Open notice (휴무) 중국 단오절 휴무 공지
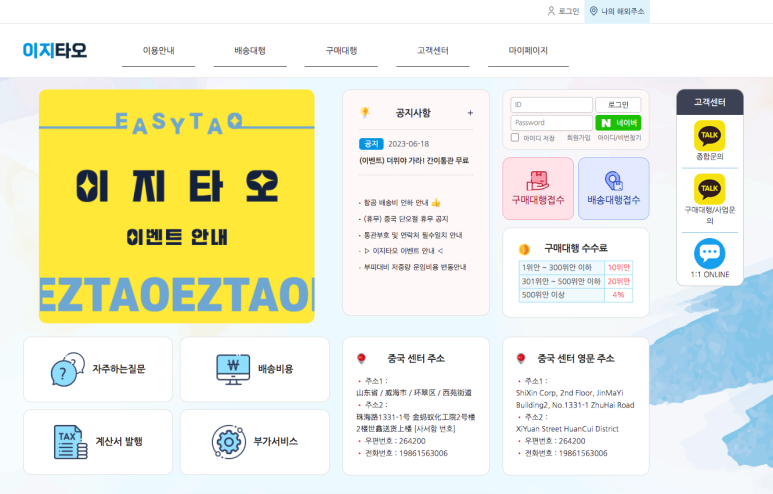 pos(404,219)
